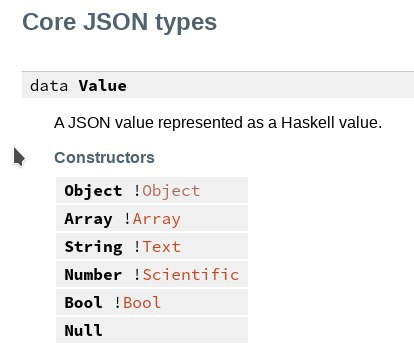
Task: Open the Object type link
Action: click(x=171, y=191)
